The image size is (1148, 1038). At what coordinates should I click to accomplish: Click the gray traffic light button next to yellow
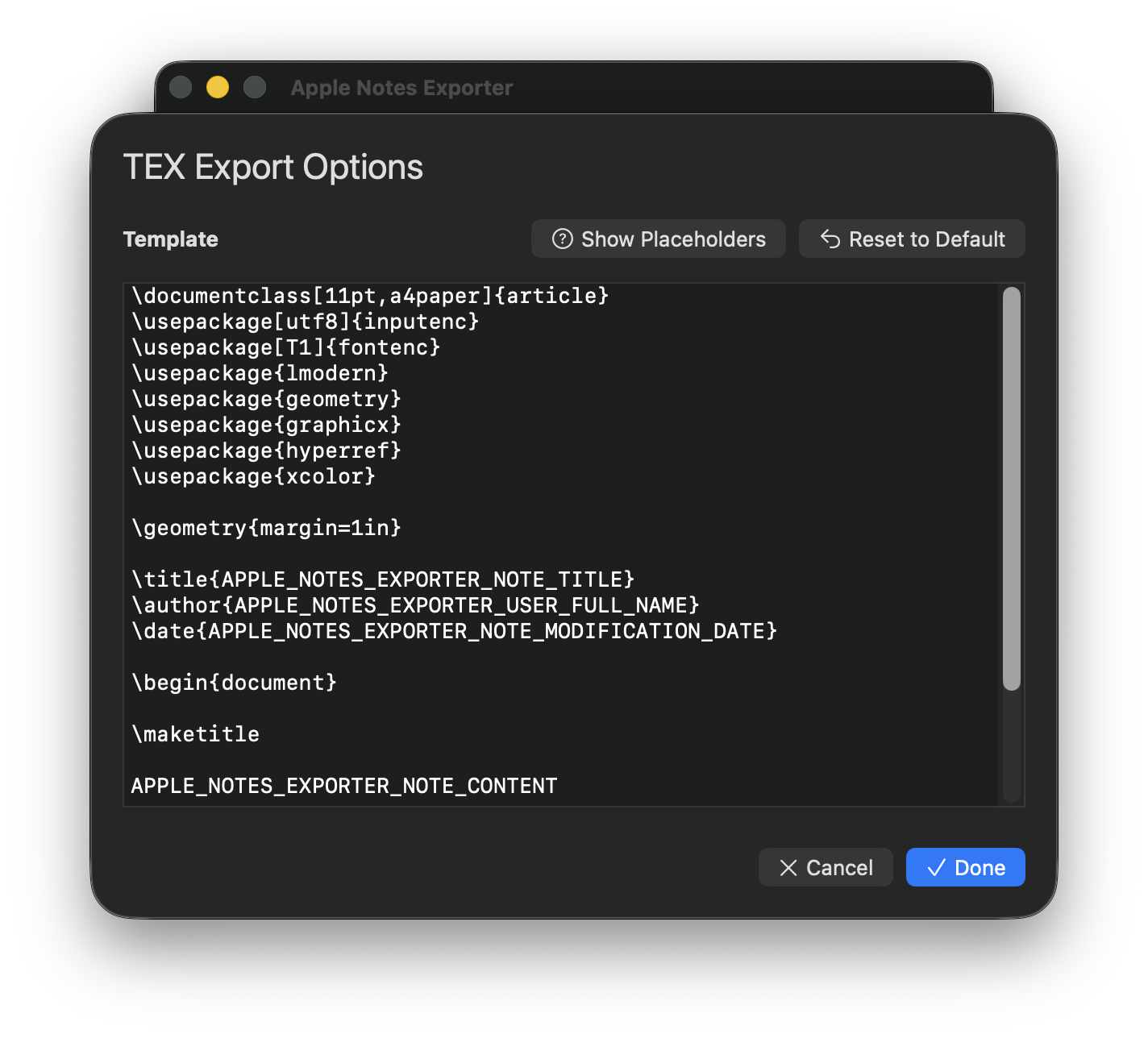[254, 87]
